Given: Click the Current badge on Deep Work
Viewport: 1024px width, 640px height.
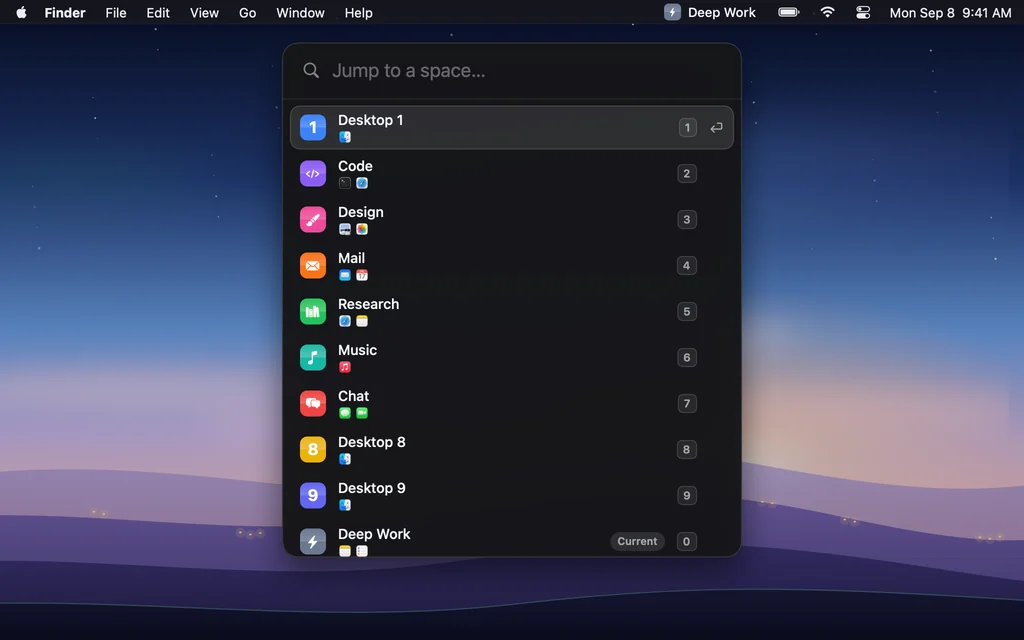Looking at the screenshot, I should 637,541.
